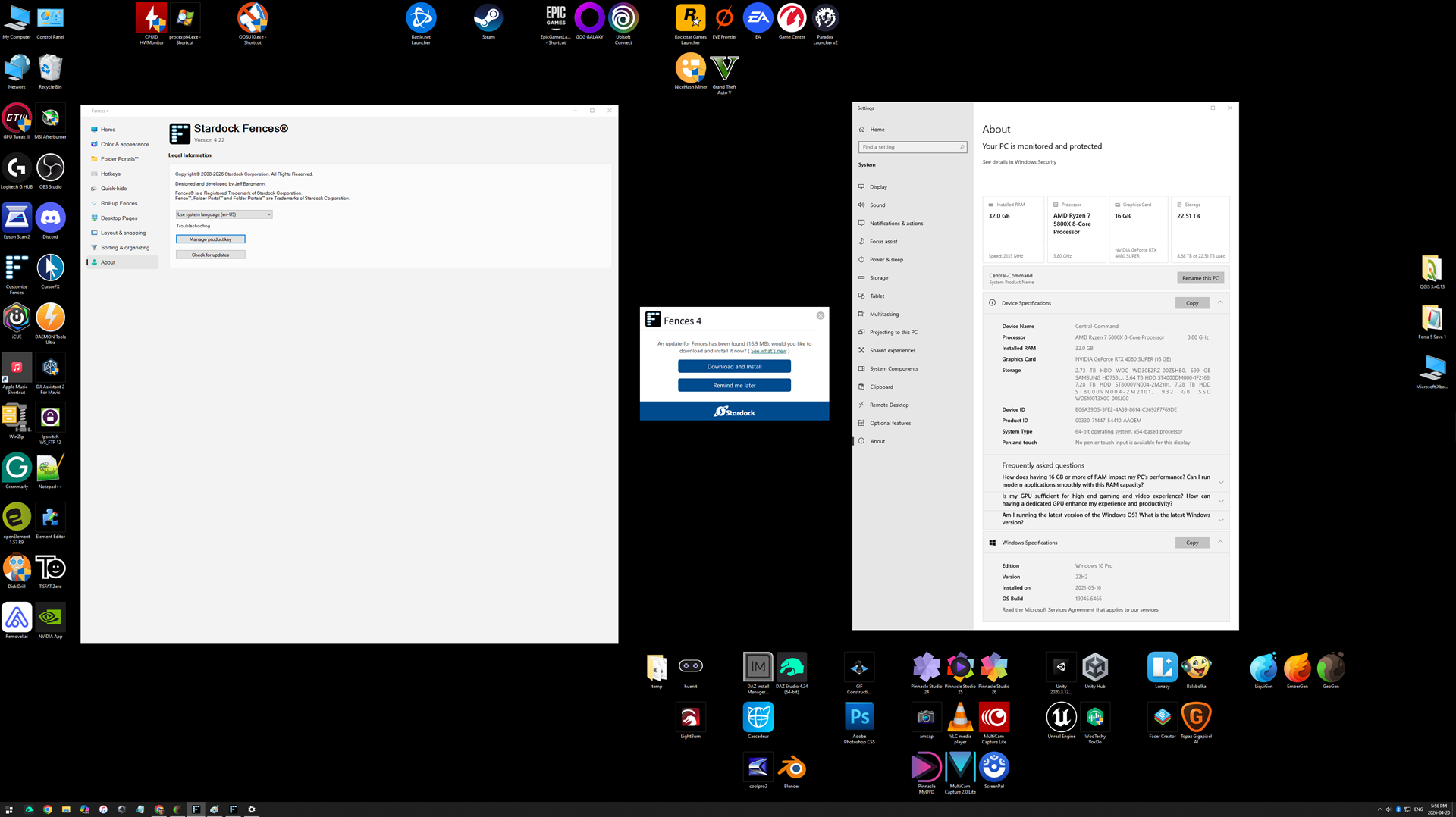This screenshot has width=1456, height=817.
Task: Open Display in Settings sidebar
Action: click(878, 187)
